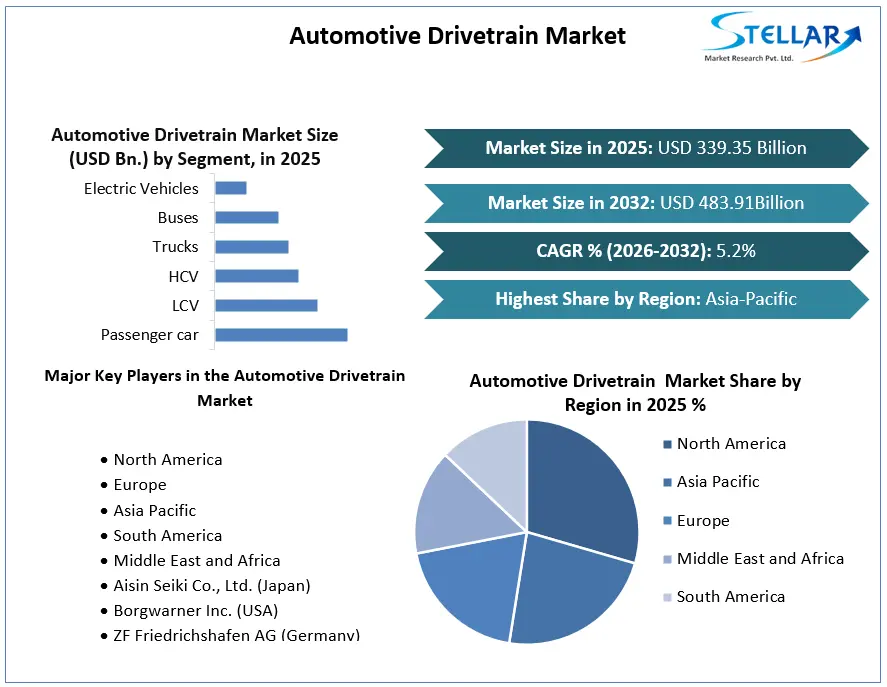Click Europe in key players list
The height and width of the screenshot is (687, 887).
pyautogui.click(x=140, y=485)
